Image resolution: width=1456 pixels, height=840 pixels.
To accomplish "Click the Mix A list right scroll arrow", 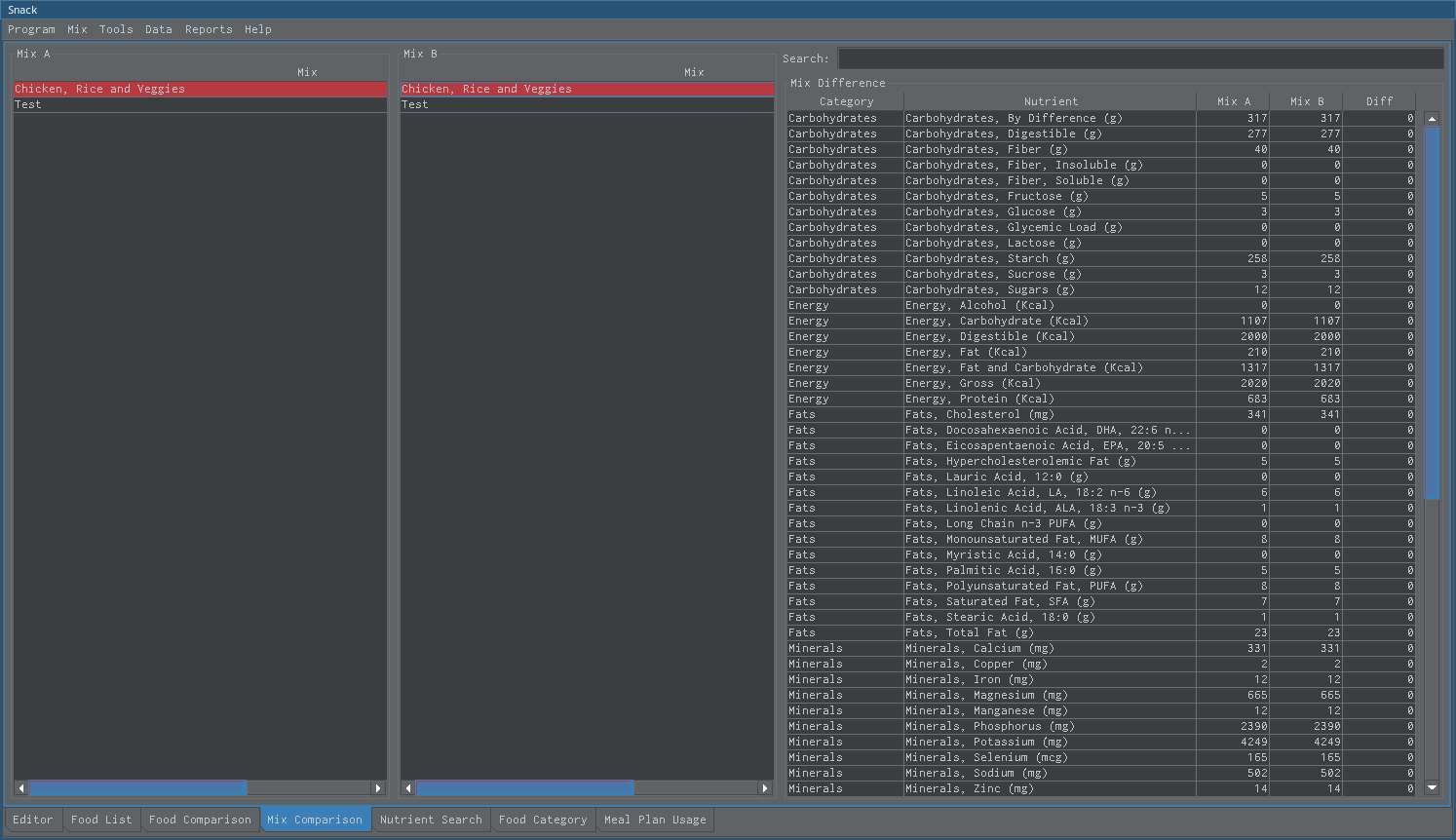I will 379,787.
